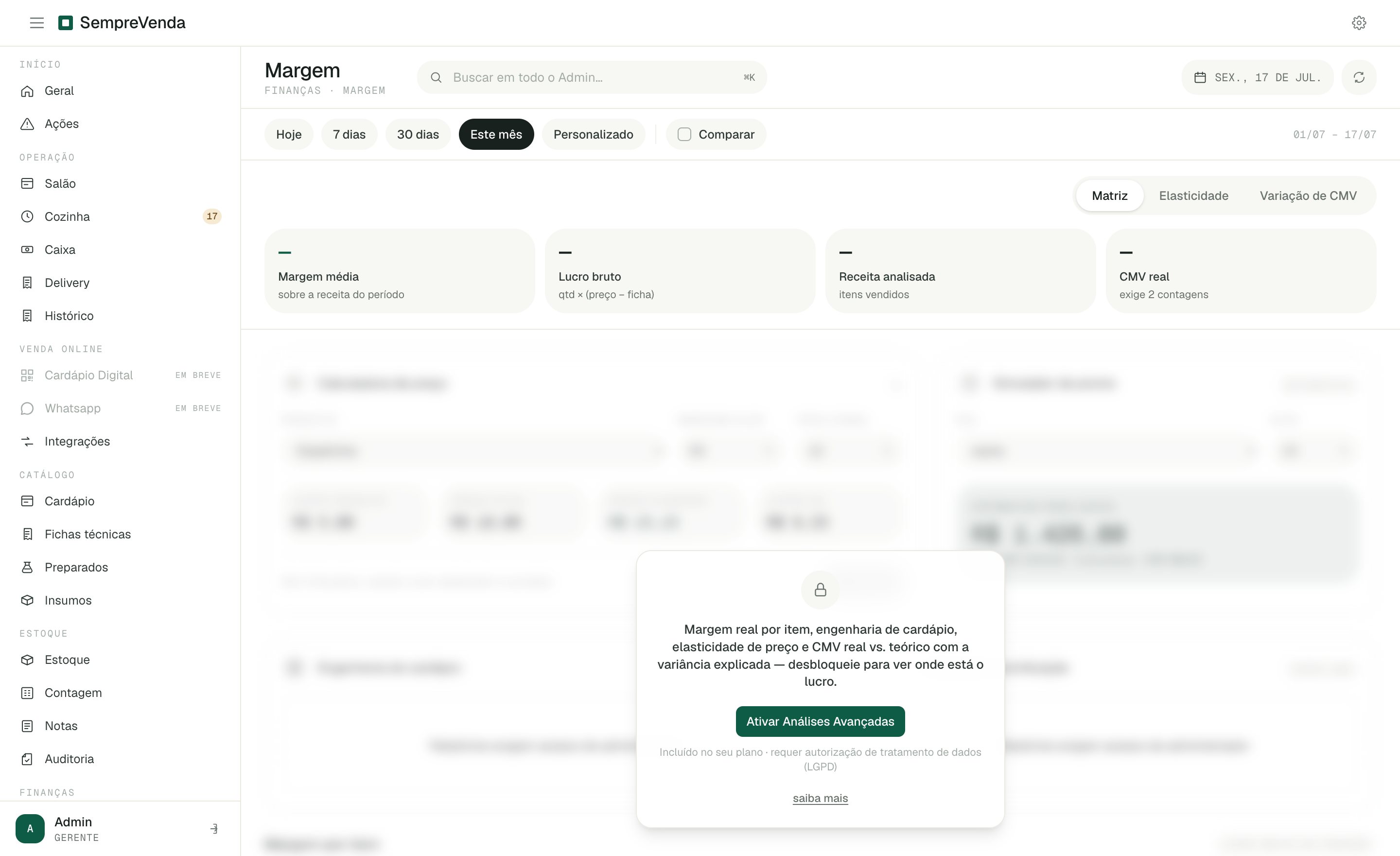This screenshot has height=856, width=1400.
Task: Select the Hoje period filter
Action: [289, 134]
